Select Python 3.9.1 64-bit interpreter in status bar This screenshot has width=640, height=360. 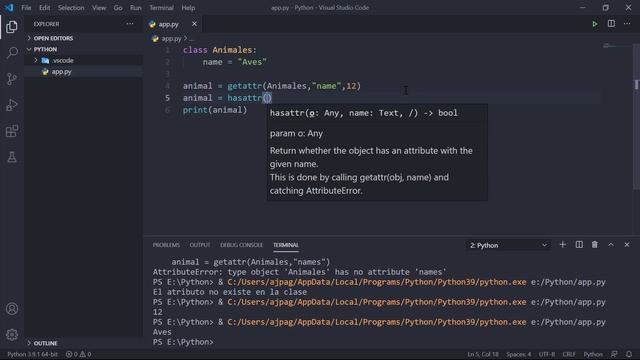coord(32,354)
